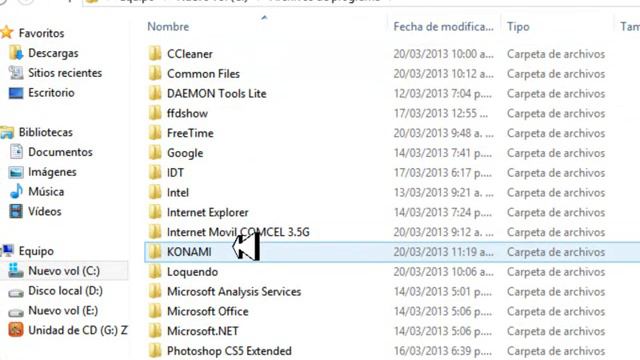Select the Photoshop CS5 Extended folder icon
Image resolution: width=640 pixels, height=360 pixels.
[155, 351]
